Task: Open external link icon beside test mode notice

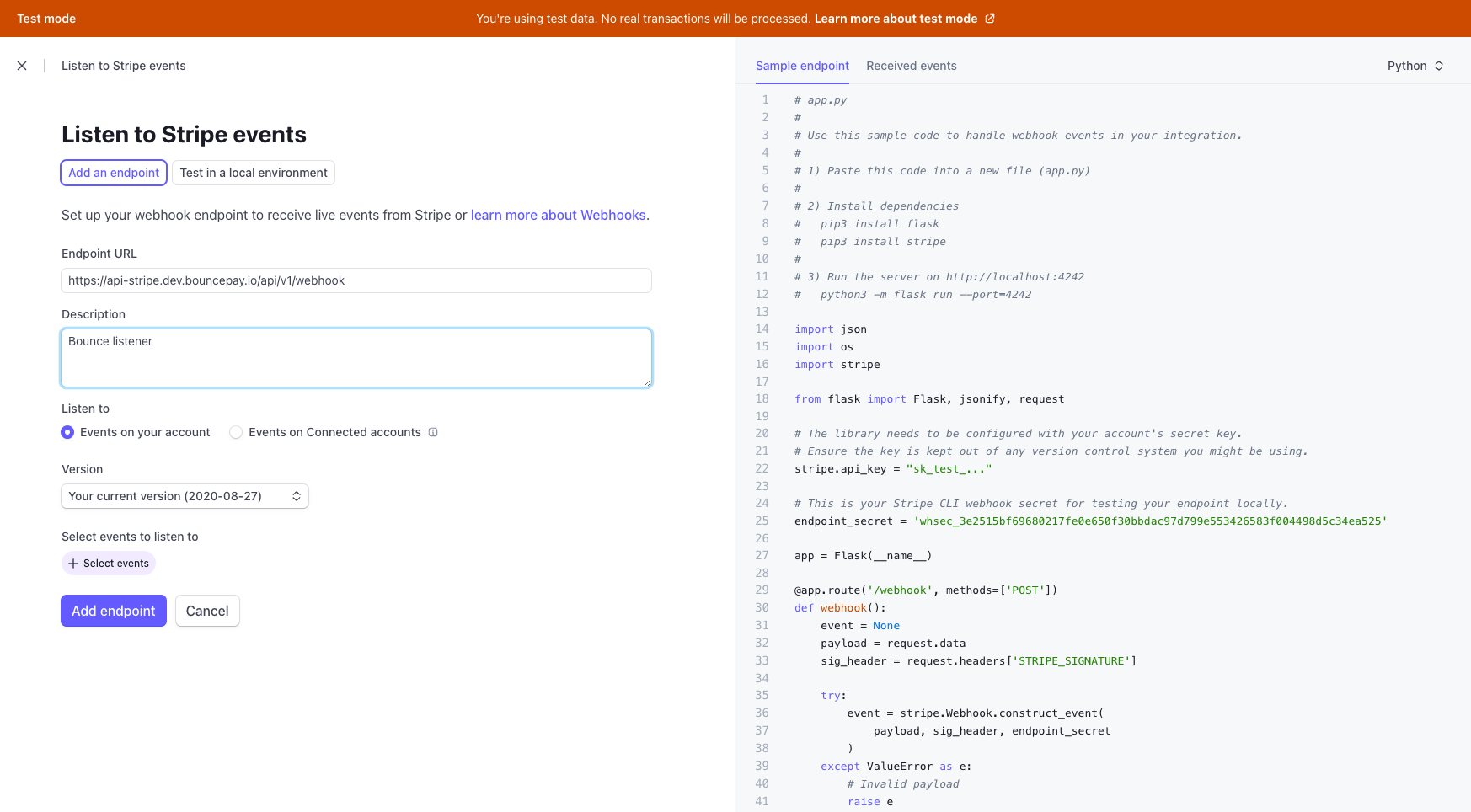Action: point(990,19)
